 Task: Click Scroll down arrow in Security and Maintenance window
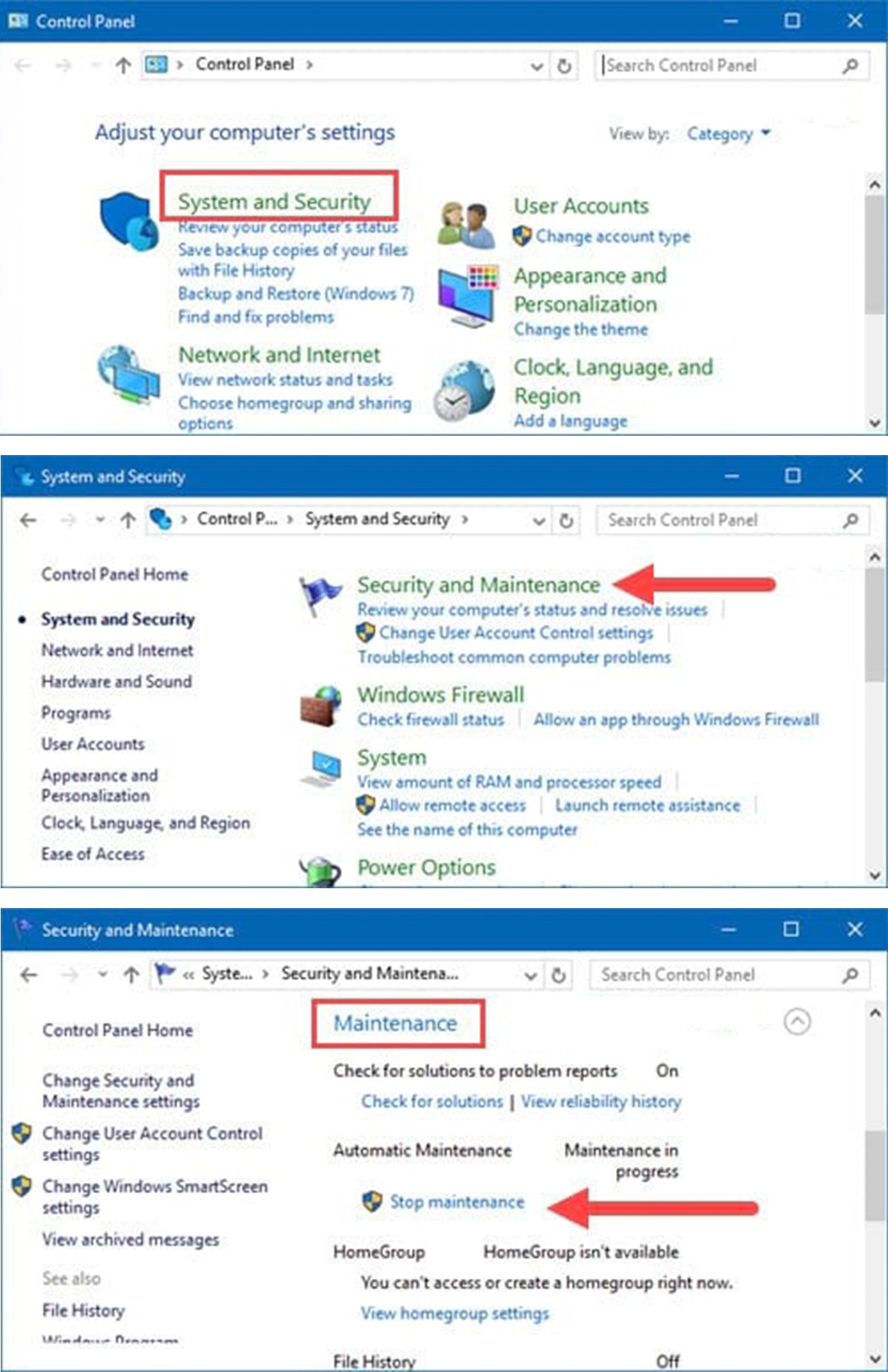[x=874, y=1359]
